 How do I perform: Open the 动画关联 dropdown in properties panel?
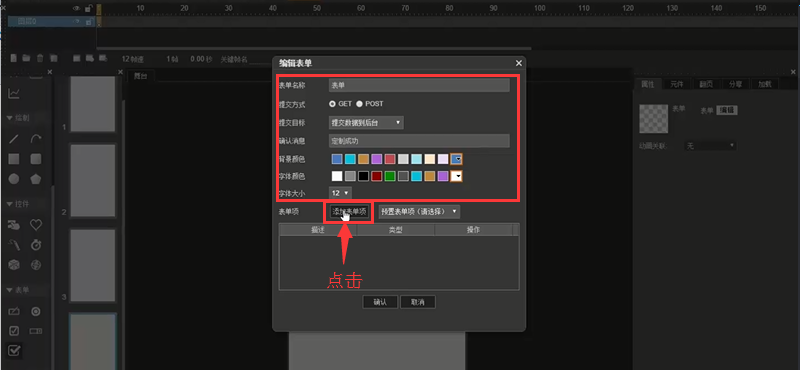(x=710, y=146)
